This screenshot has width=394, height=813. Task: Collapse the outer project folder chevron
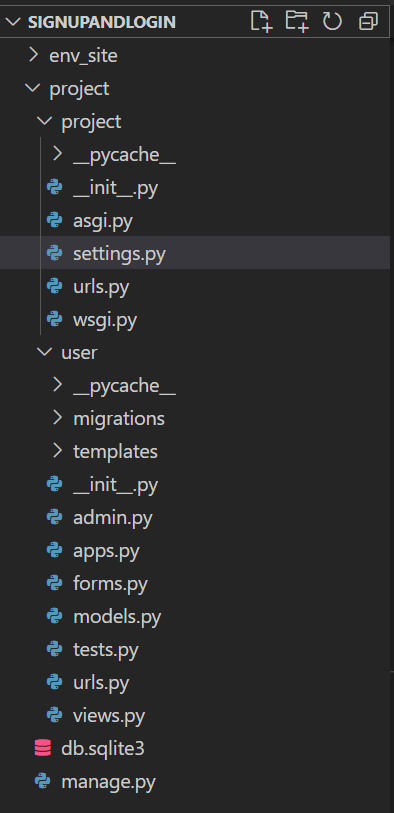[34, 88]
